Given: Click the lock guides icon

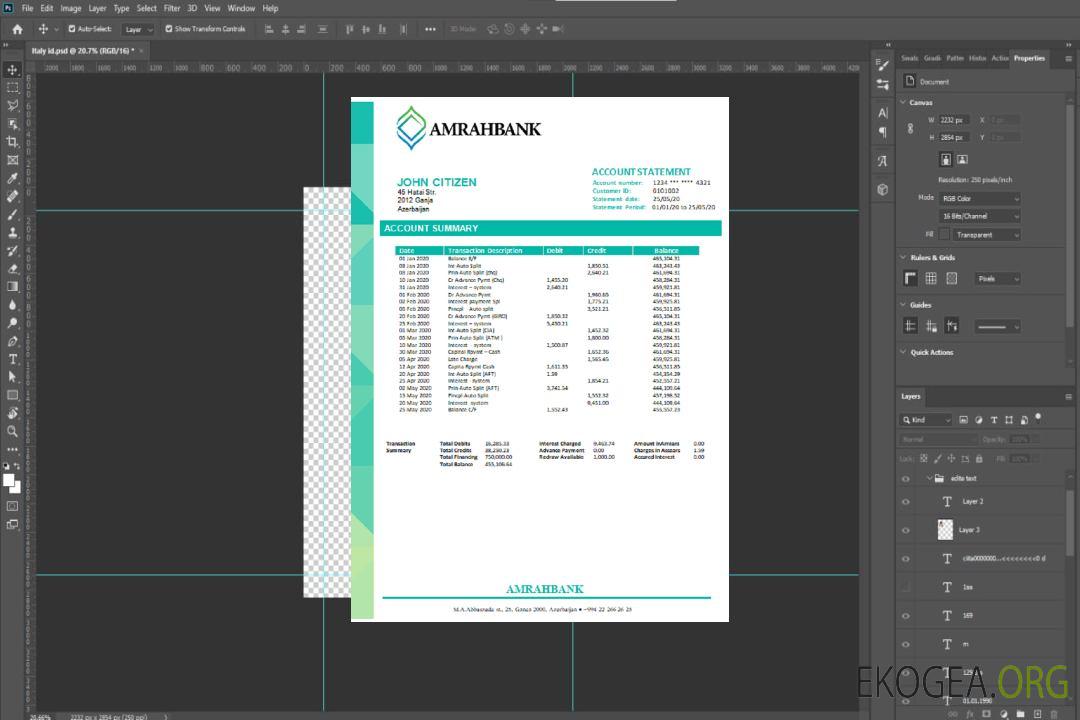Looking at the screenshot, I should pyautogui.click(x=931, y=326).
